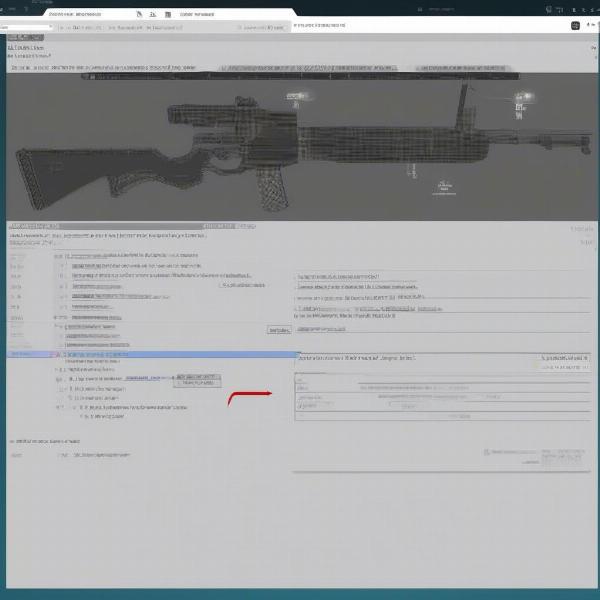Open the dark square icon in the address bar

pyautogui.click(x=575, y=26)
